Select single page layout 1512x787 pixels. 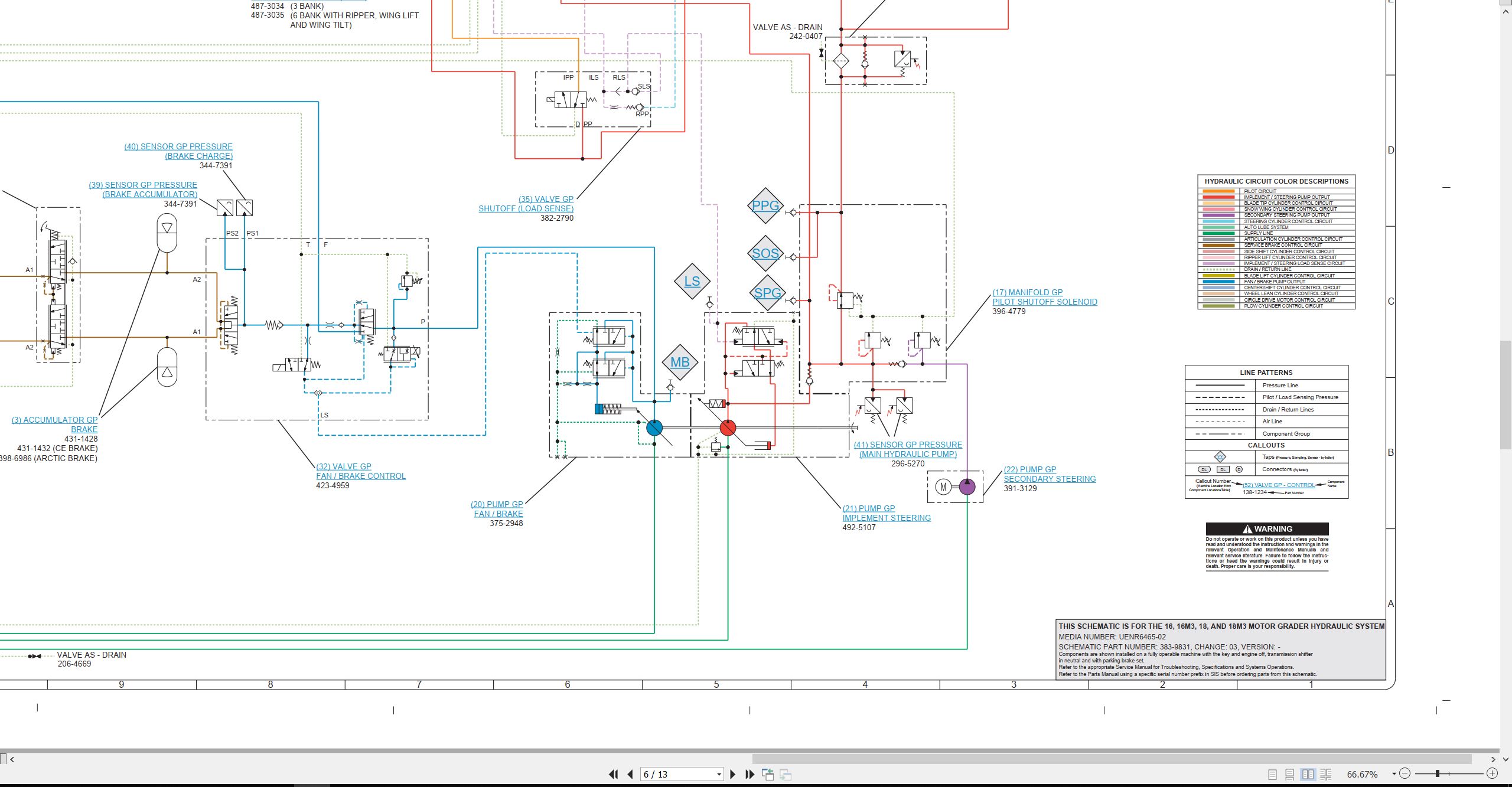click(x=1272, y=774)
